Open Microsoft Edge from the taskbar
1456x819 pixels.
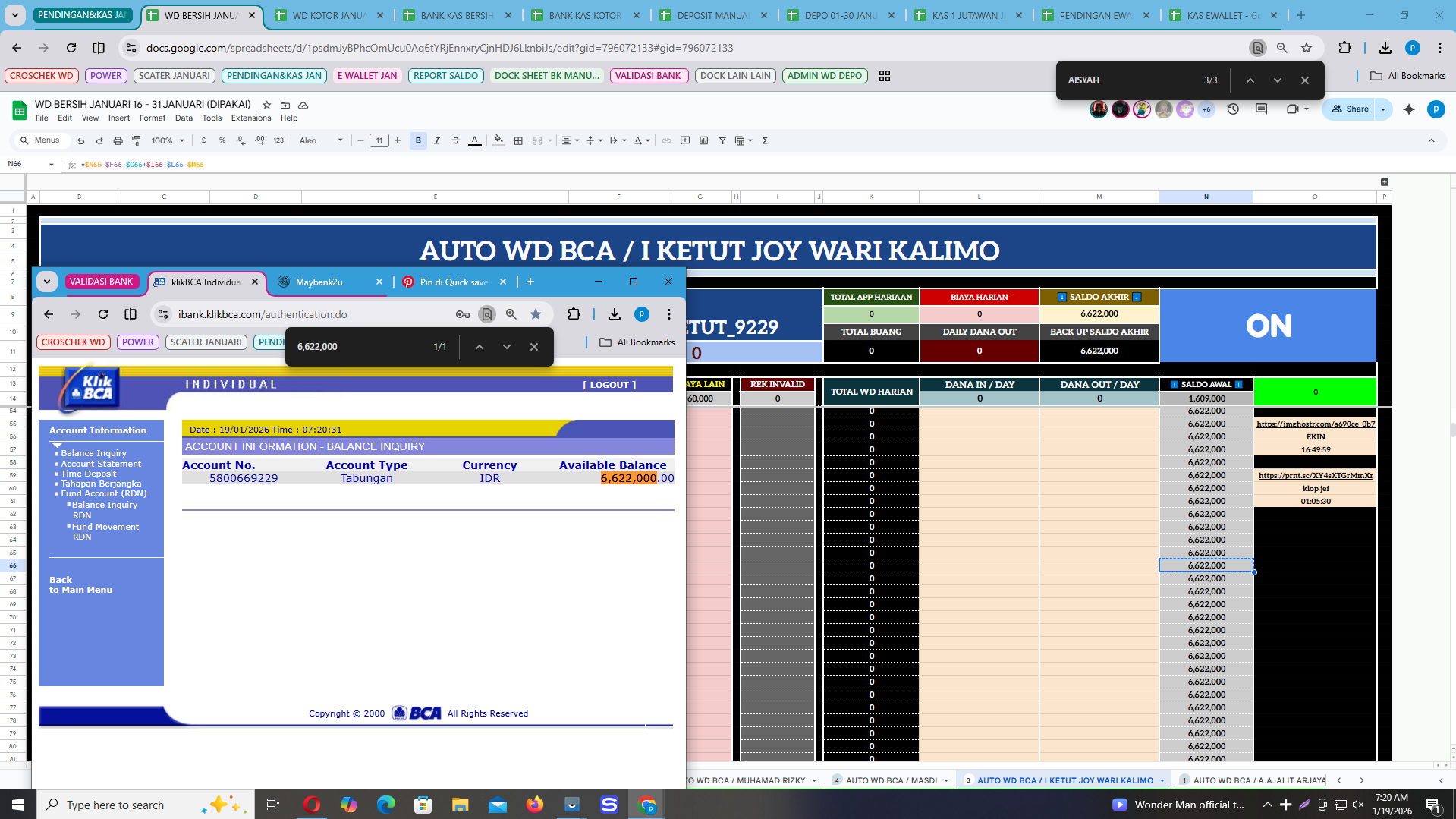tap(386, 805)
